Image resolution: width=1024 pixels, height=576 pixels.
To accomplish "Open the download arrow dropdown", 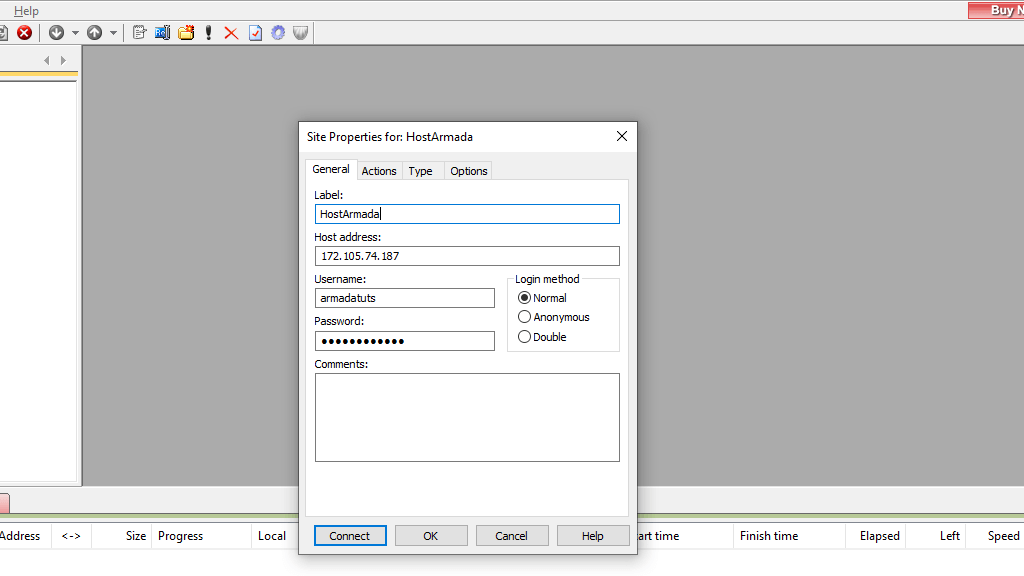I will pos(75,33).
